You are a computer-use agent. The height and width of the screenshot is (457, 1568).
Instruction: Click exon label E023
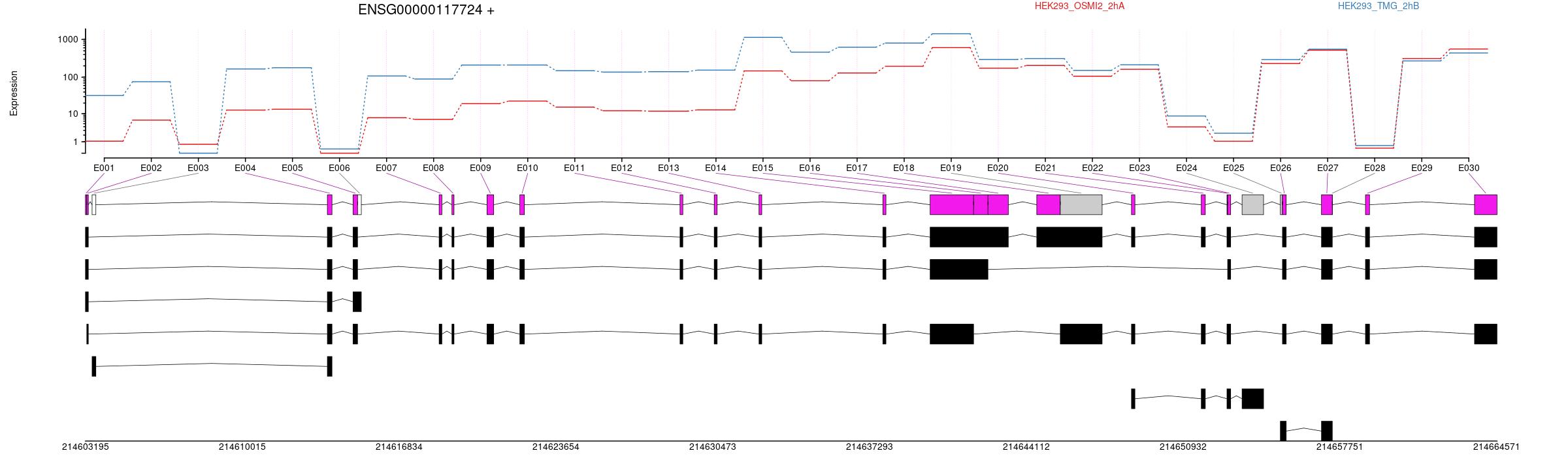coord(1139,168)
